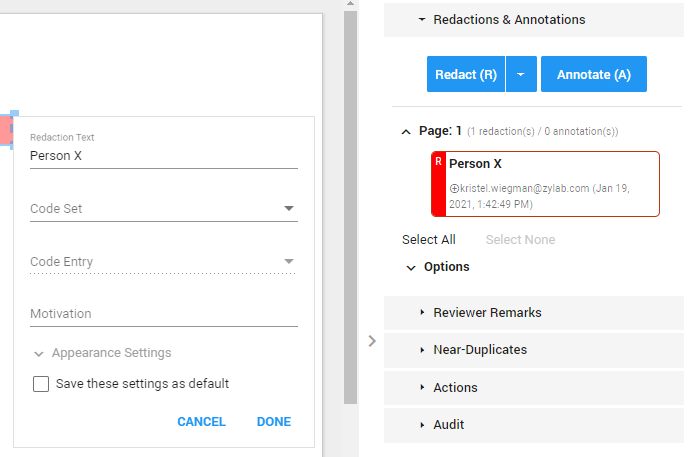This screenshot has width=689, height=457.
Task: Expand Appearance Settings section
Action: (103, 353)
